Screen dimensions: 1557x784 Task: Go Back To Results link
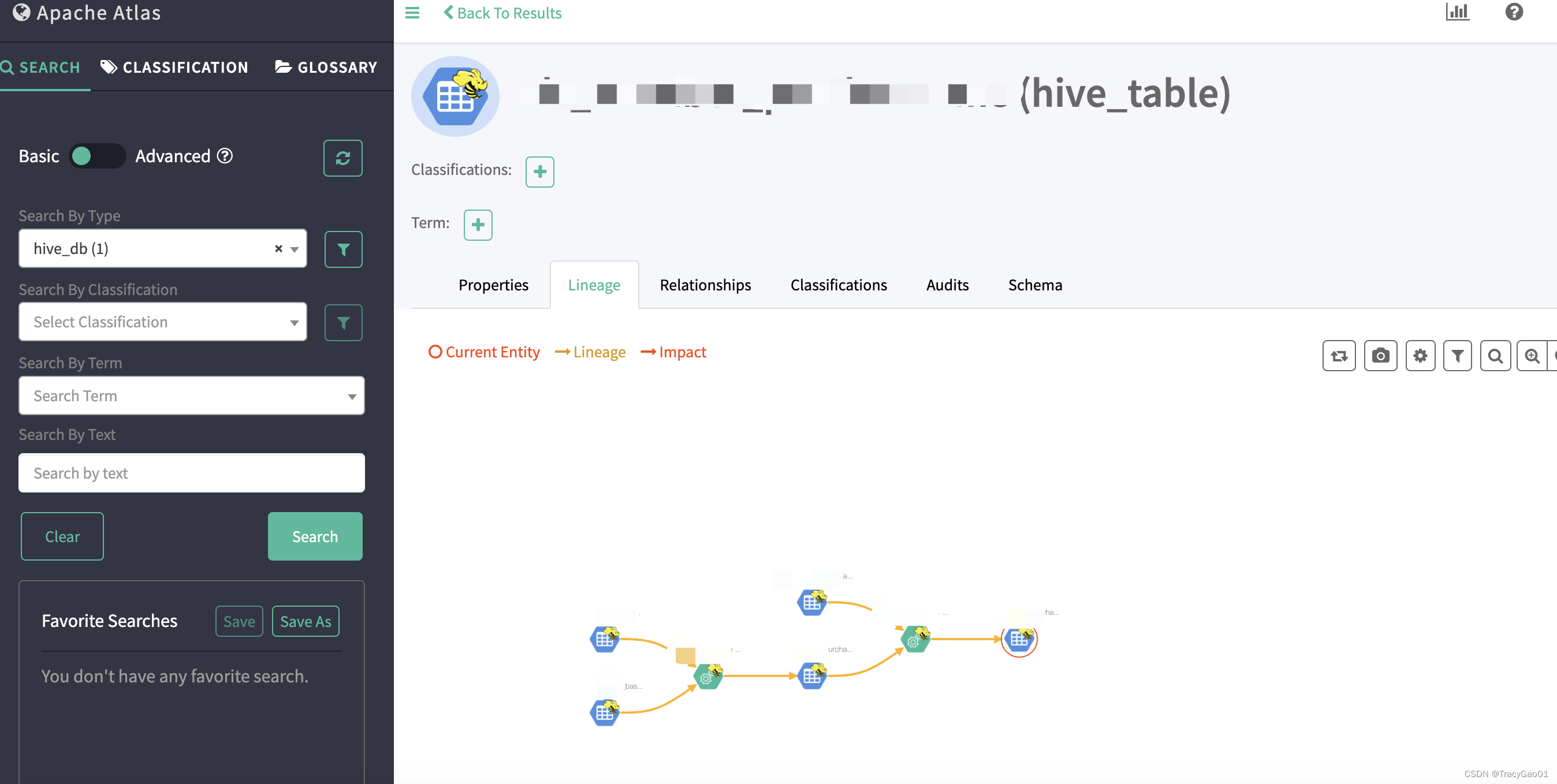click(503, 13)
